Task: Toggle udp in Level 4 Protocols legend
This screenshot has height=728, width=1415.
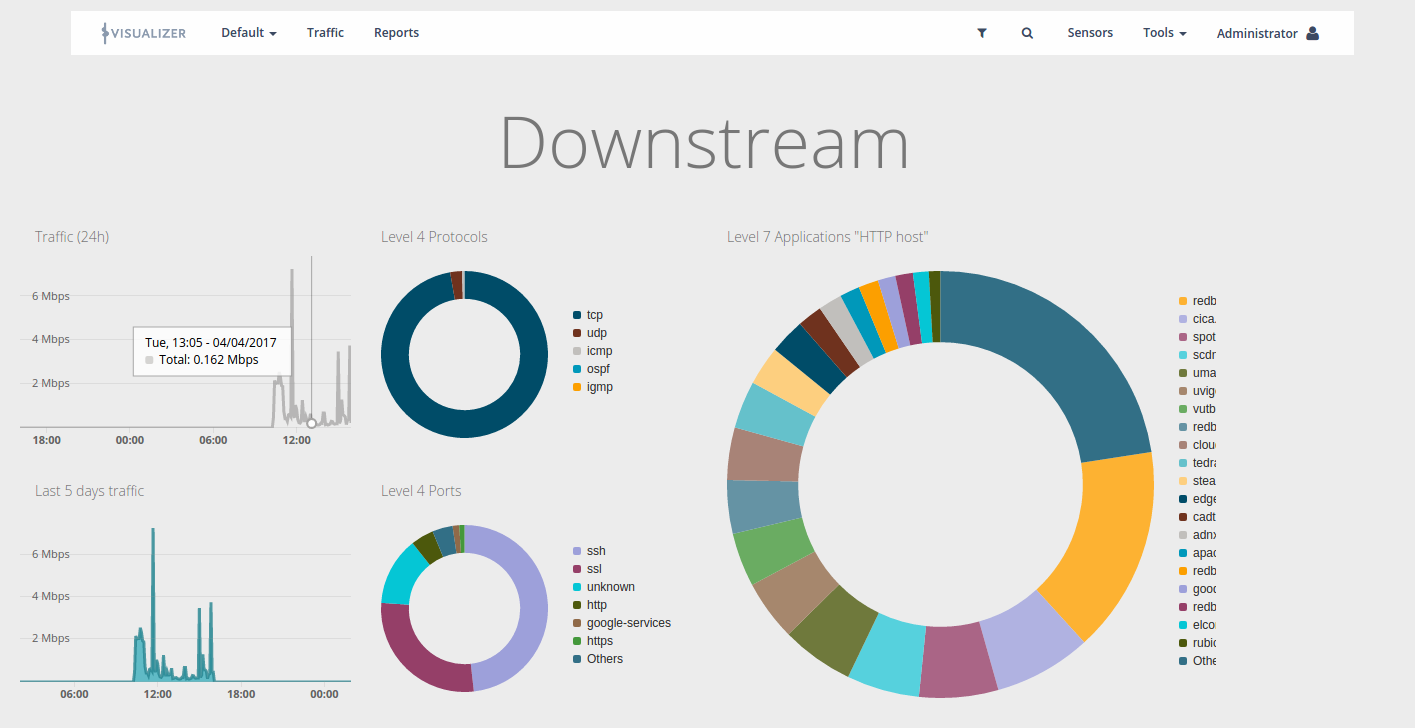Action: click(x=590, y=333)
